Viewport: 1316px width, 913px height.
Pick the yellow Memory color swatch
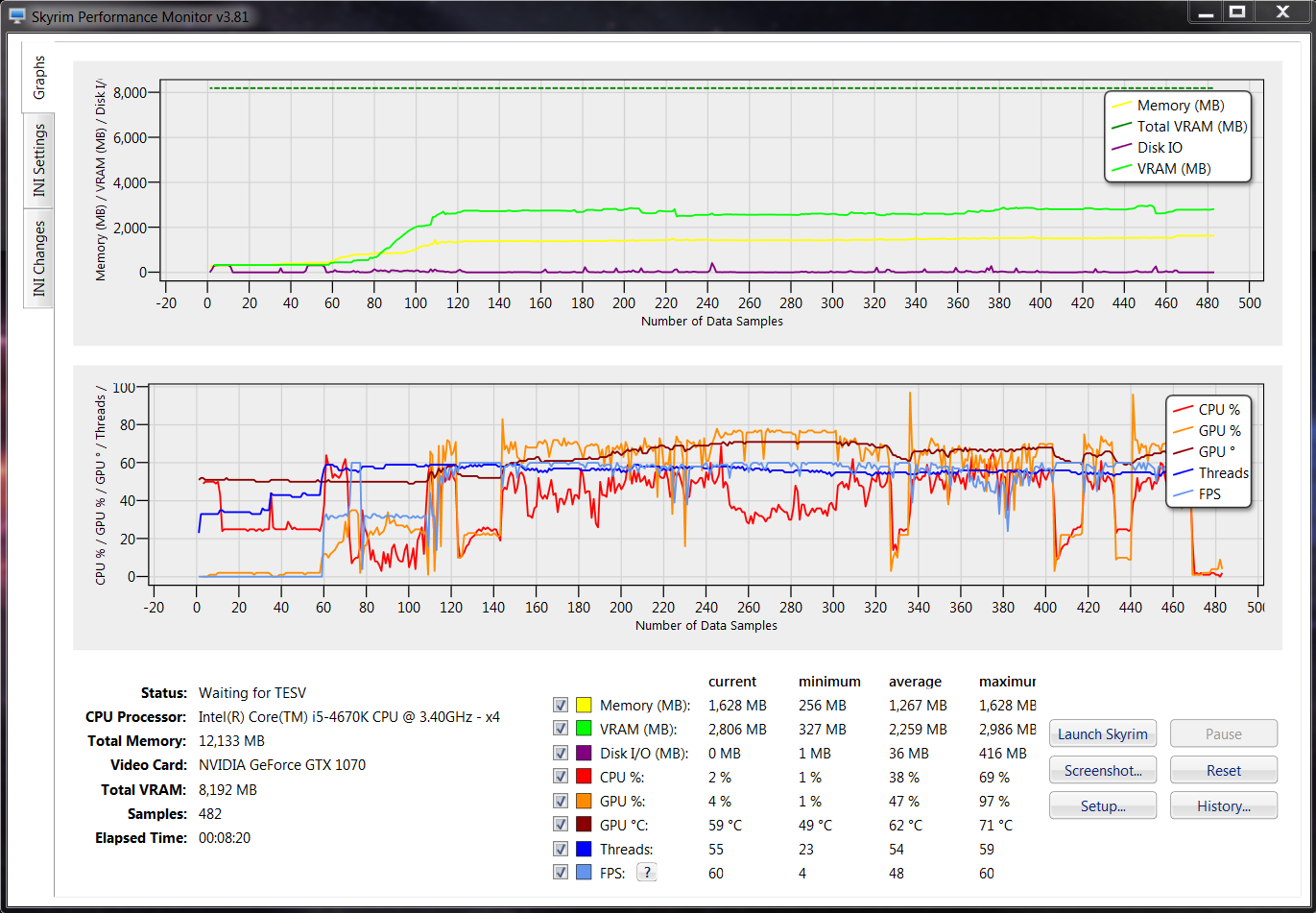point(584,706)
